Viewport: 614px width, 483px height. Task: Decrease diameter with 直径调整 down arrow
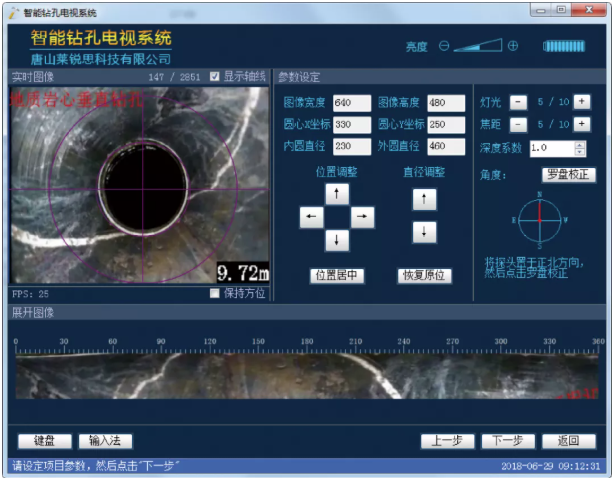425,232
